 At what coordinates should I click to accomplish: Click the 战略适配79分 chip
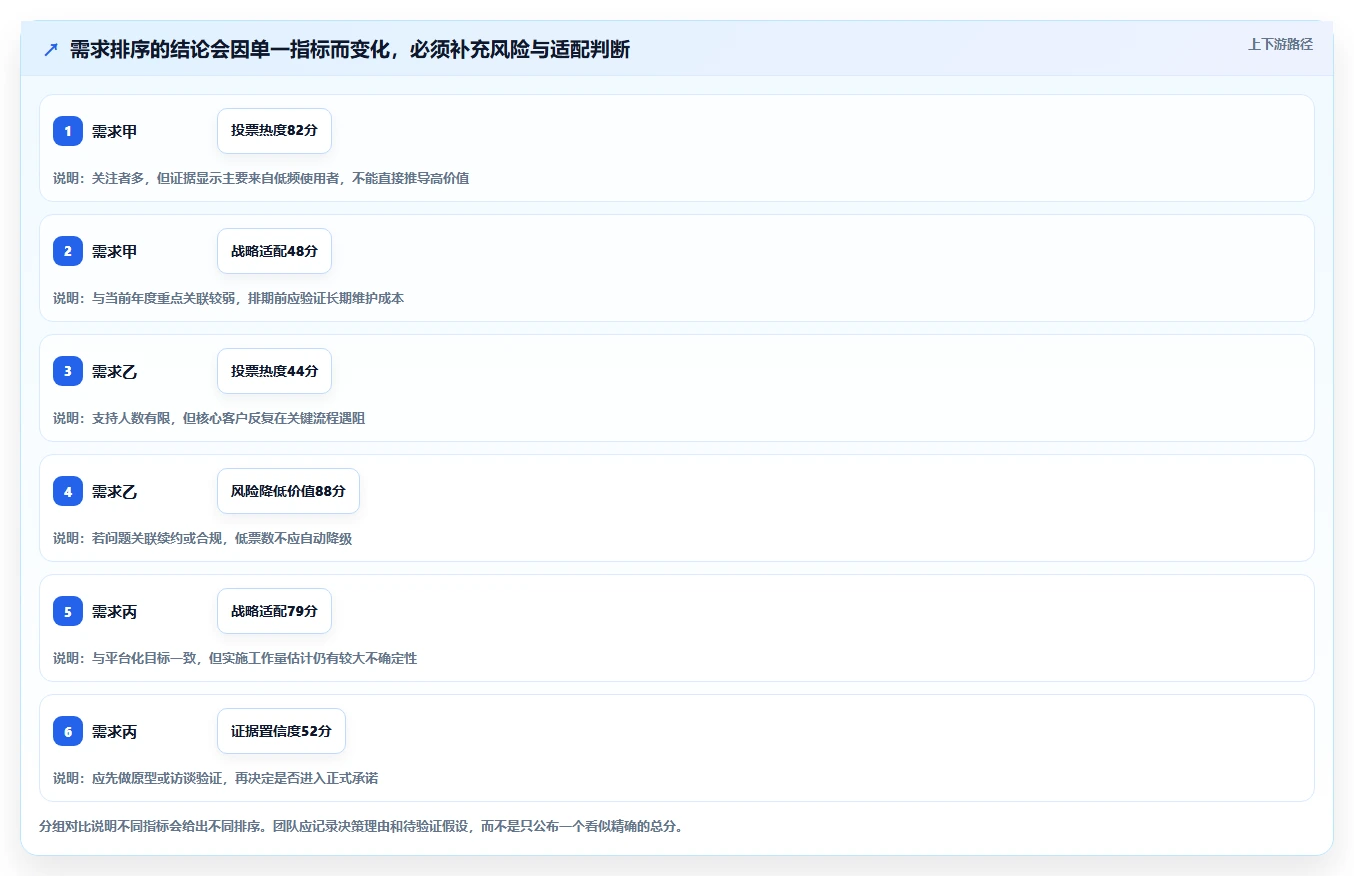pyautogui.click(x=274, y=611)
